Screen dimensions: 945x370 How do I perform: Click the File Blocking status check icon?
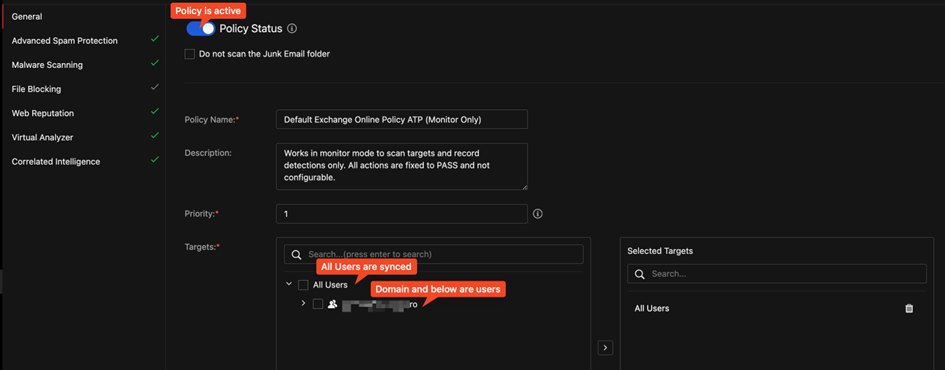pos(155,87)
